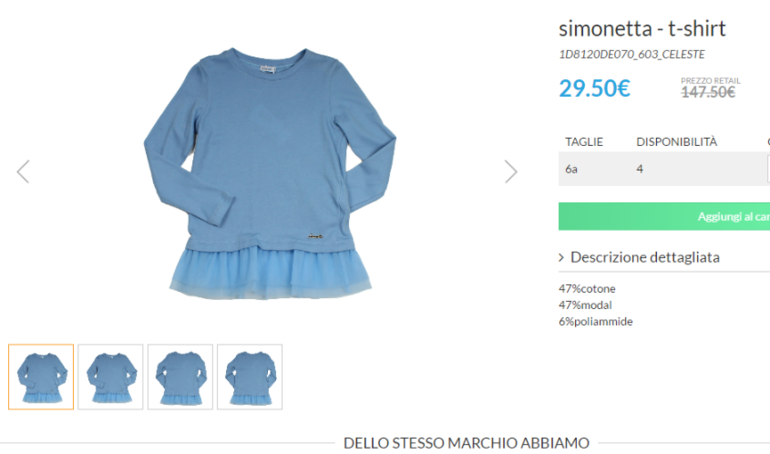Viewport: 770px width, 454px height.
Task: Click the 29.50€ sale price
Action: [x=594, y=88]
